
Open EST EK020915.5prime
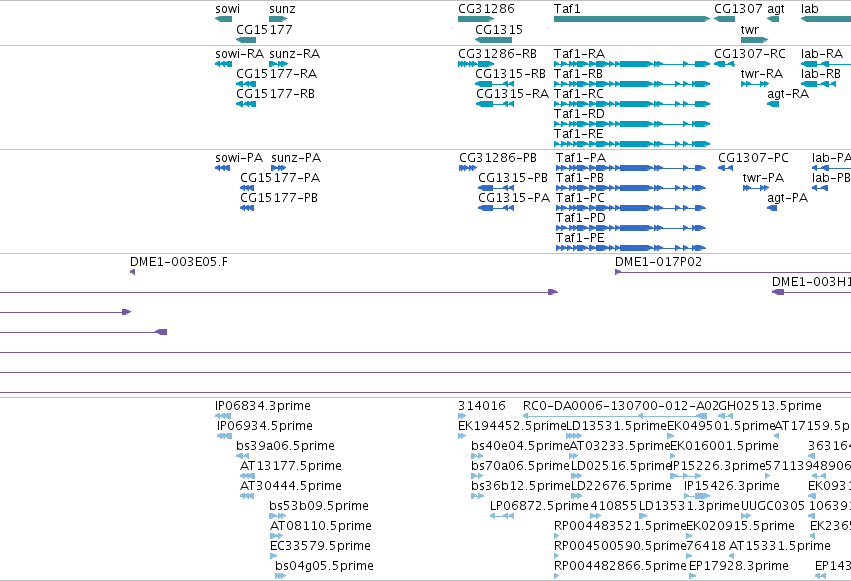tap(740, 526)
